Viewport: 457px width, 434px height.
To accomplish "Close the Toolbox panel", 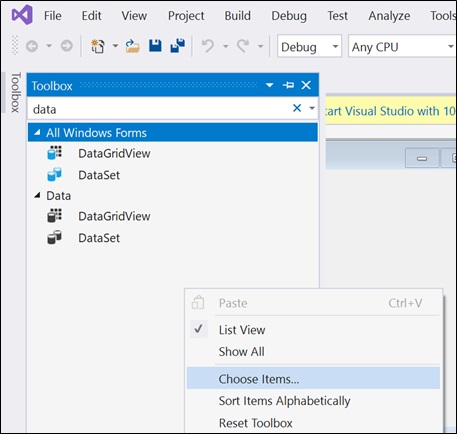I will pyautogui.click(x=306, y=85).
